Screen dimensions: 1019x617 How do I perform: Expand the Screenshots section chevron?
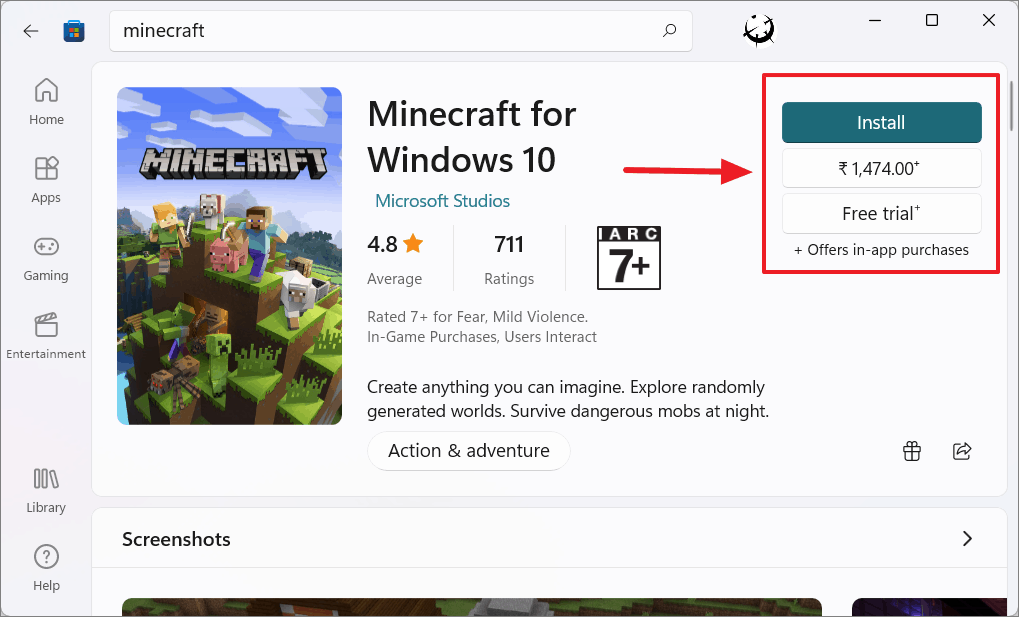[x=967, y=538]
